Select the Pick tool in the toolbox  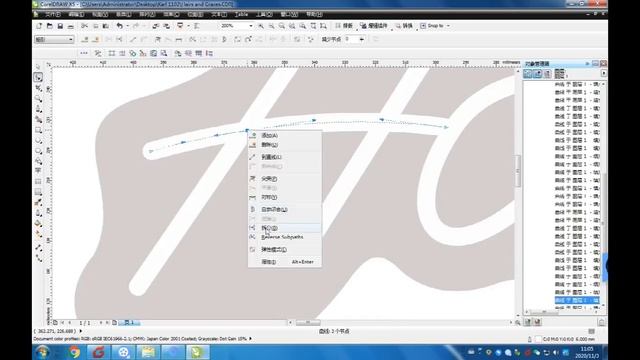click(x=38, y=67)
